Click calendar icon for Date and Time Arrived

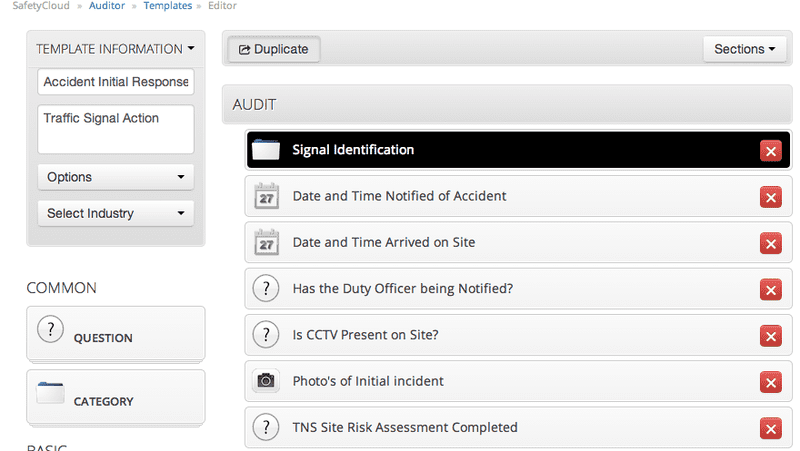click(x=266, y=242)
